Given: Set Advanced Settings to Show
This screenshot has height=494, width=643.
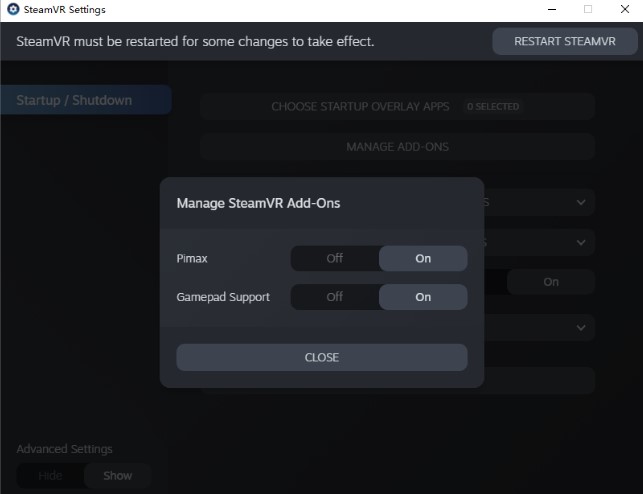Looking at the screenshot, I should (x=118, y=476).
